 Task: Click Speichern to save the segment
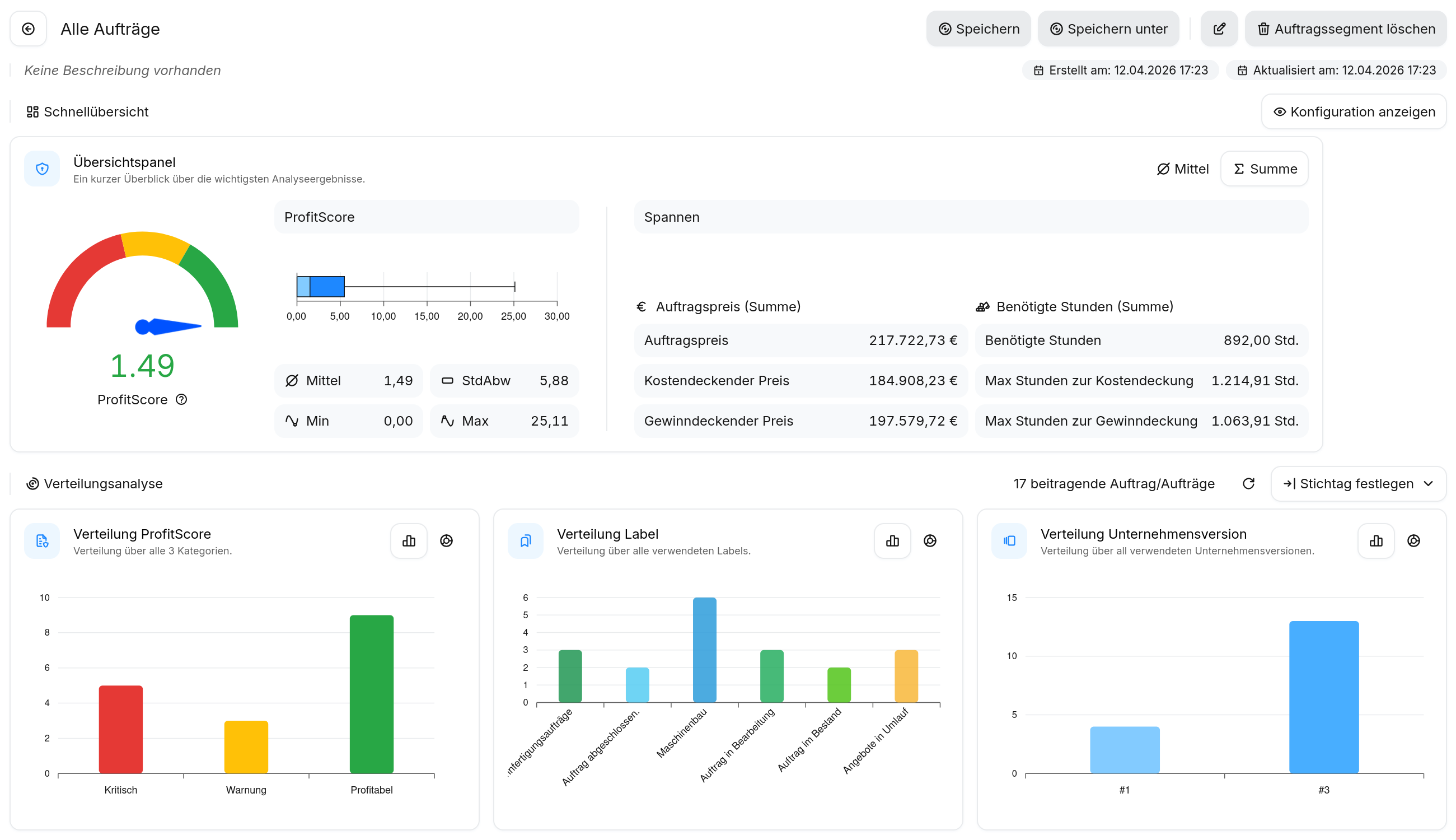click(978, 29)
